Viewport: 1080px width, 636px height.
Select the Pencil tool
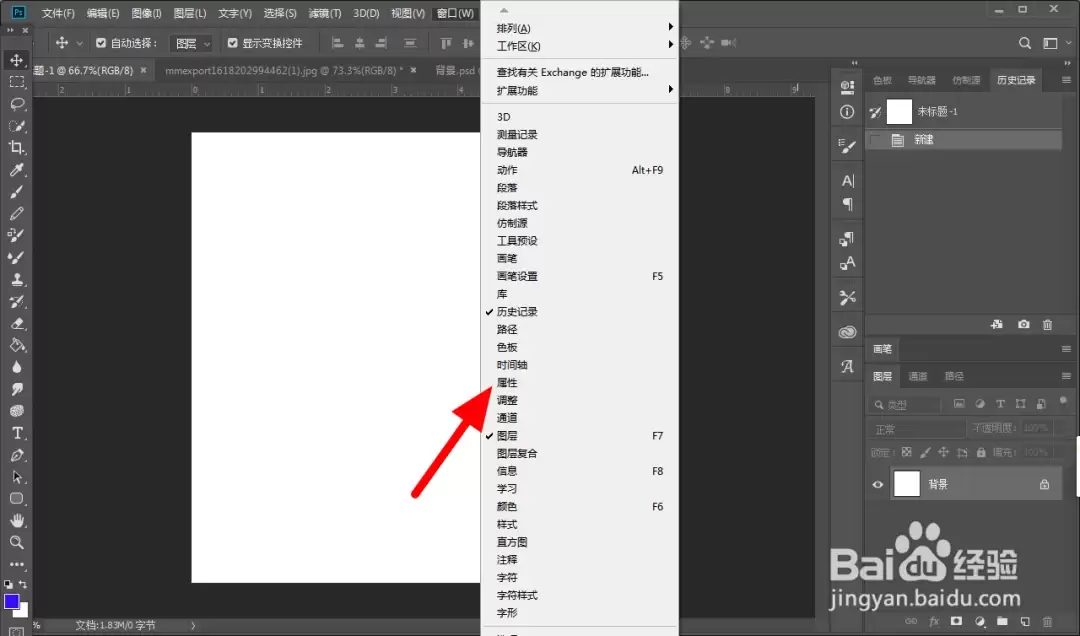tap(17, 214)
